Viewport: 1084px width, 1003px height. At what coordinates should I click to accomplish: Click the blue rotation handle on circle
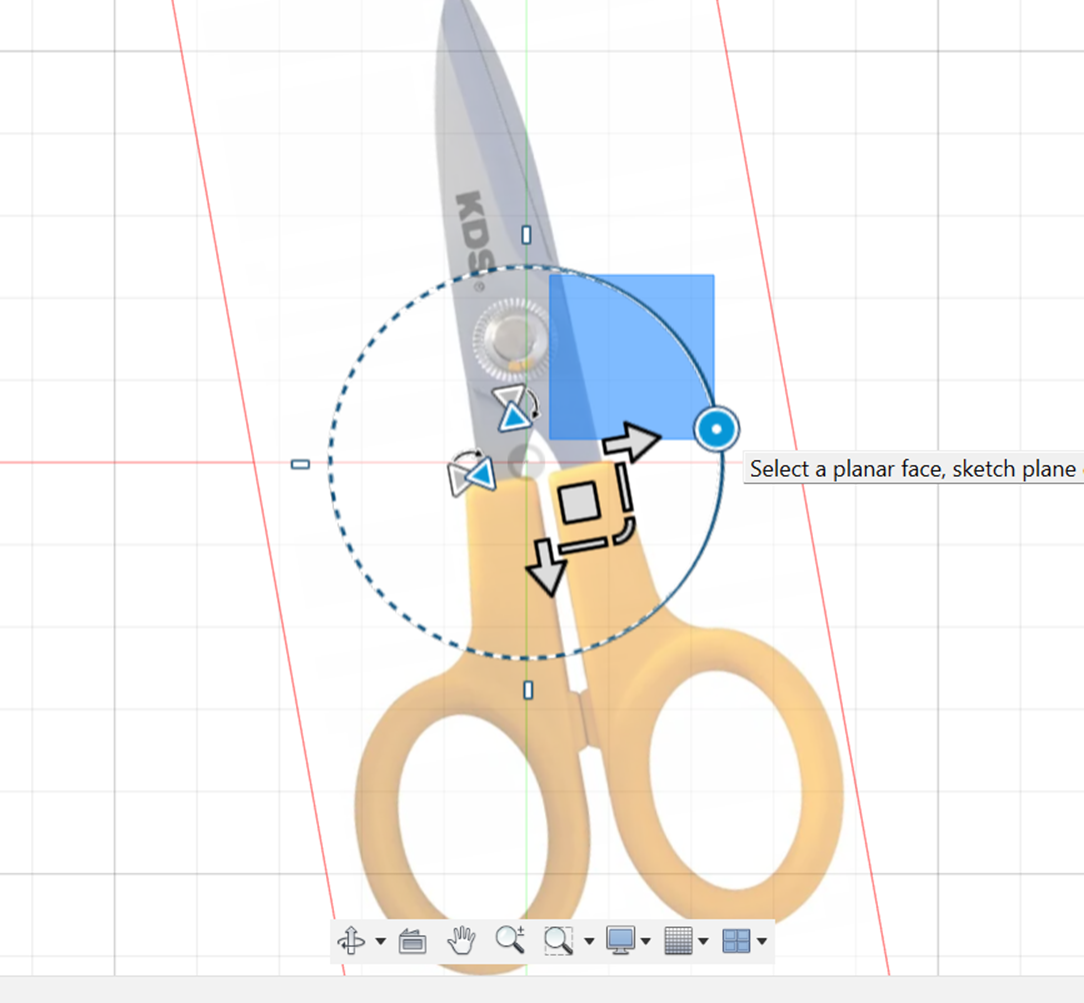coord(715,430)
